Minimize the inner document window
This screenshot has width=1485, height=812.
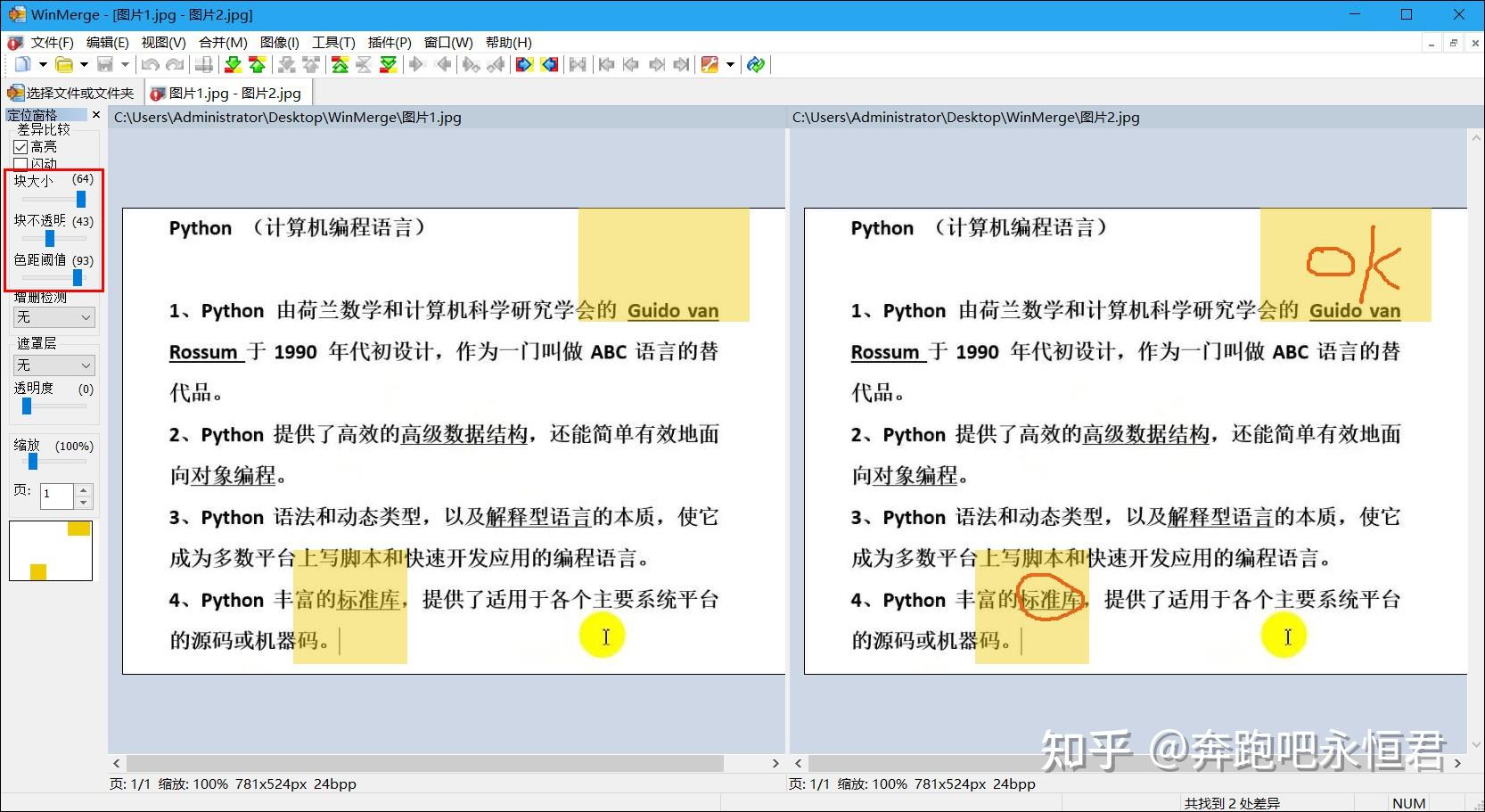[1432, 43]
